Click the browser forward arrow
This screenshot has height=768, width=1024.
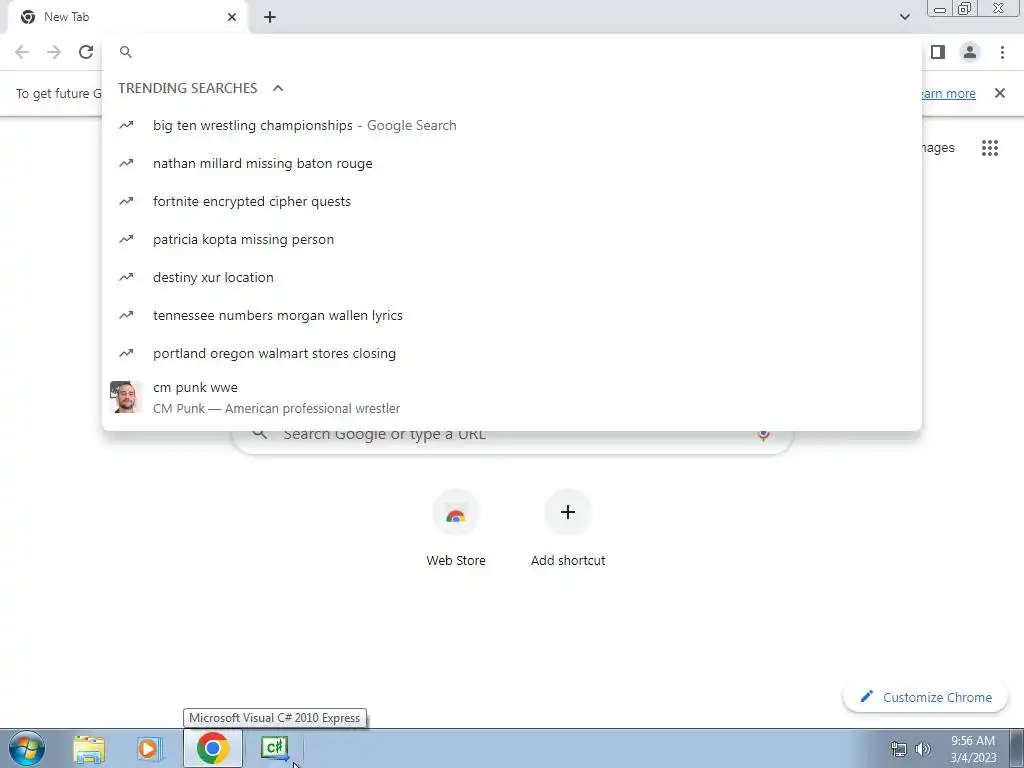click(54, 52)
